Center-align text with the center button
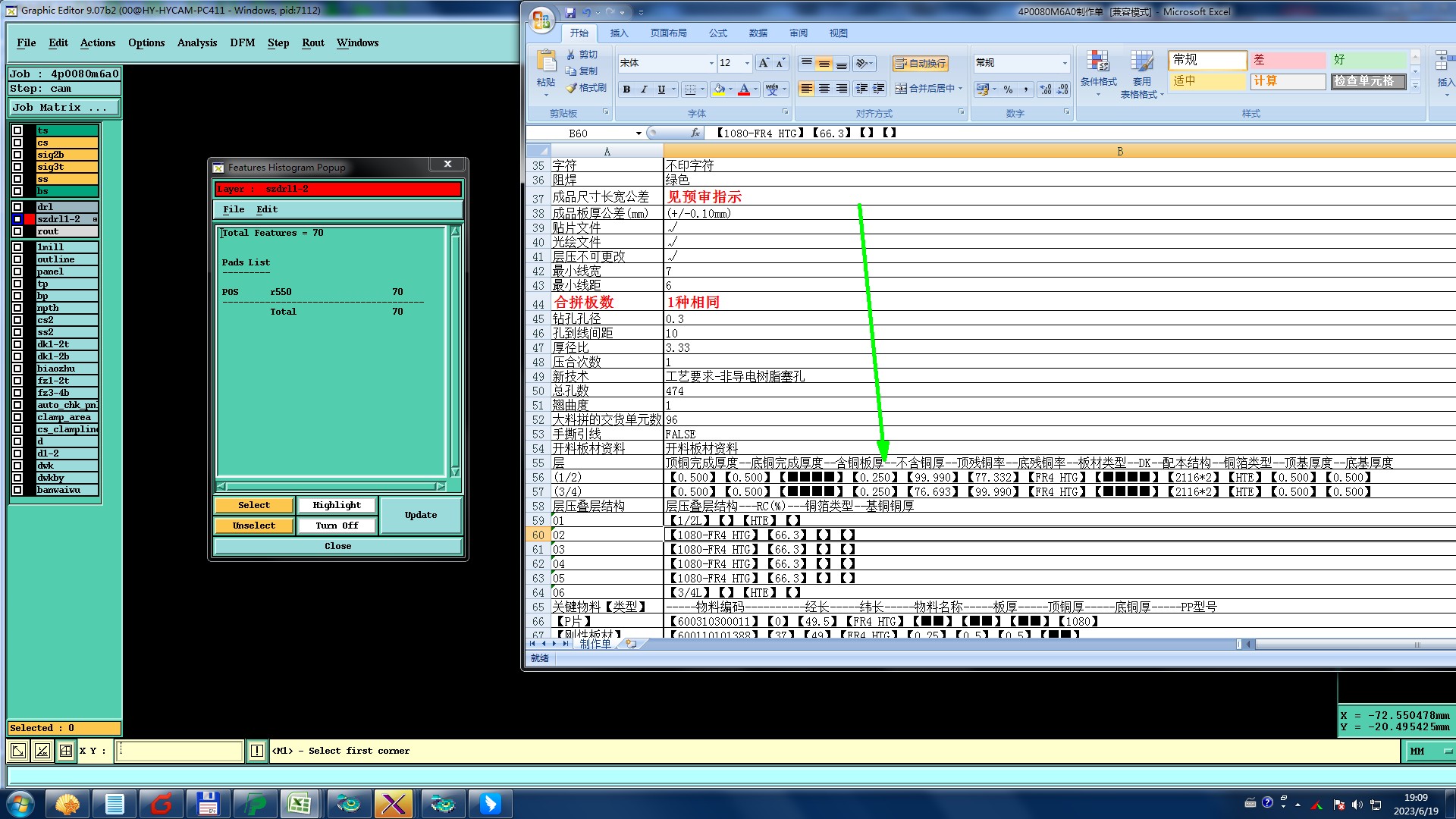This screenshot has width=1456, height=819. [x=824, y=89]
